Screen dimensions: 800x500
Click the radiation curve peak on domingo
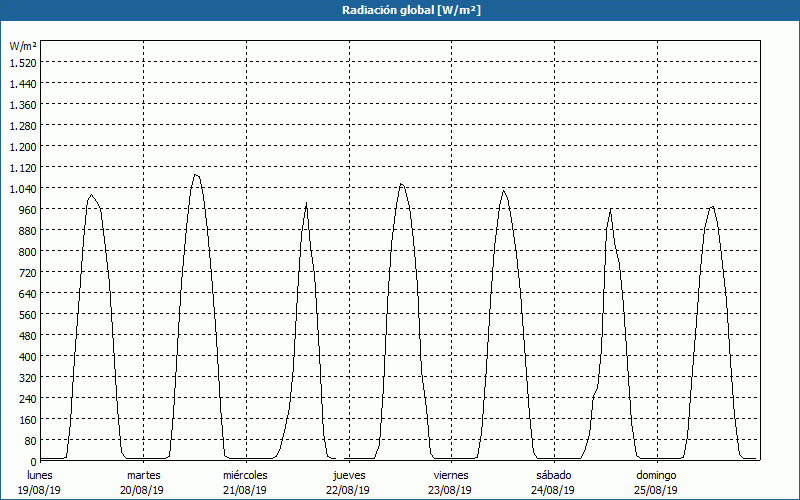pyautogui.click(x=712, y=207)
